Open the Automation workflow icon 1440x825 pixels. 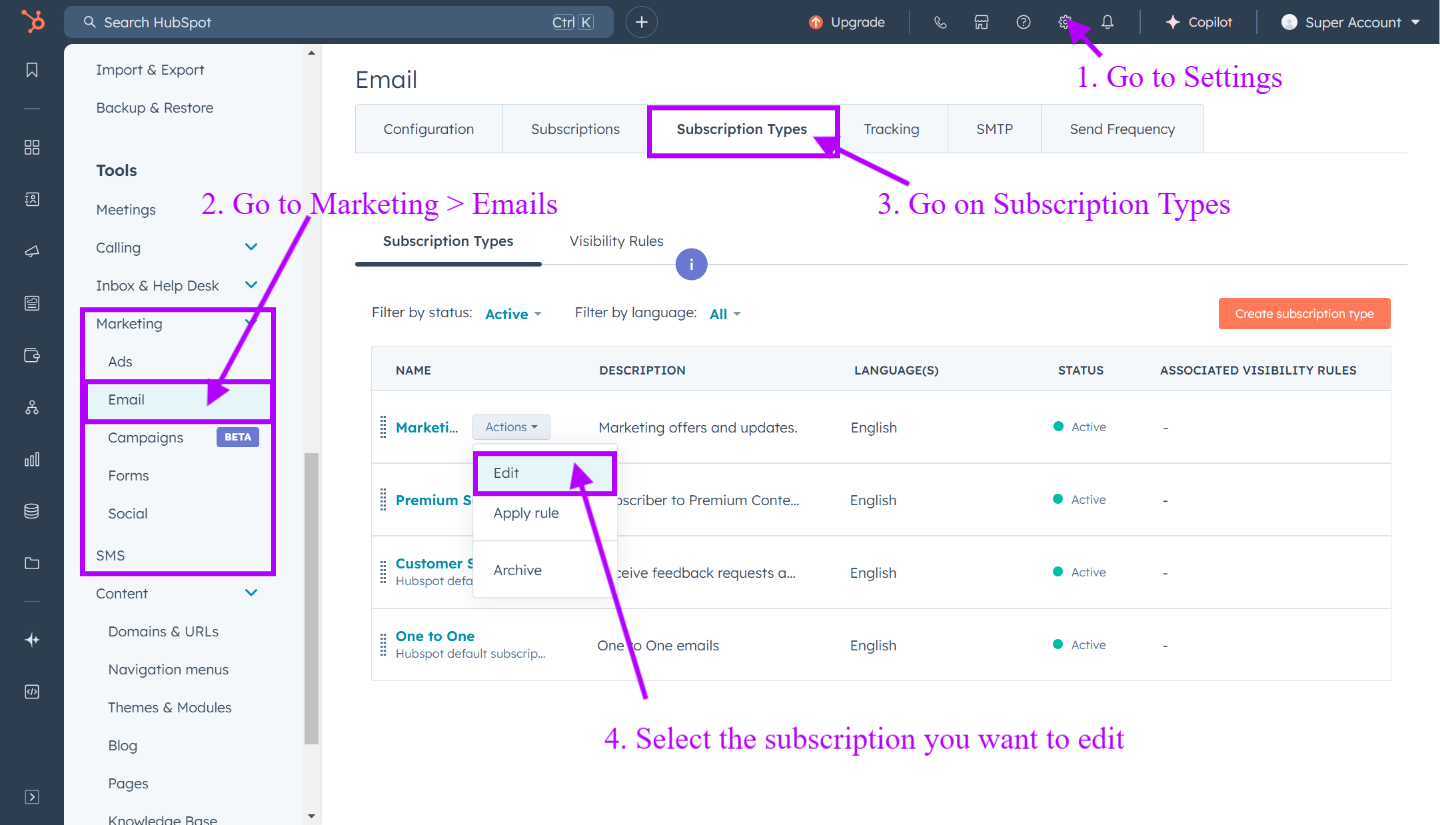32,407
